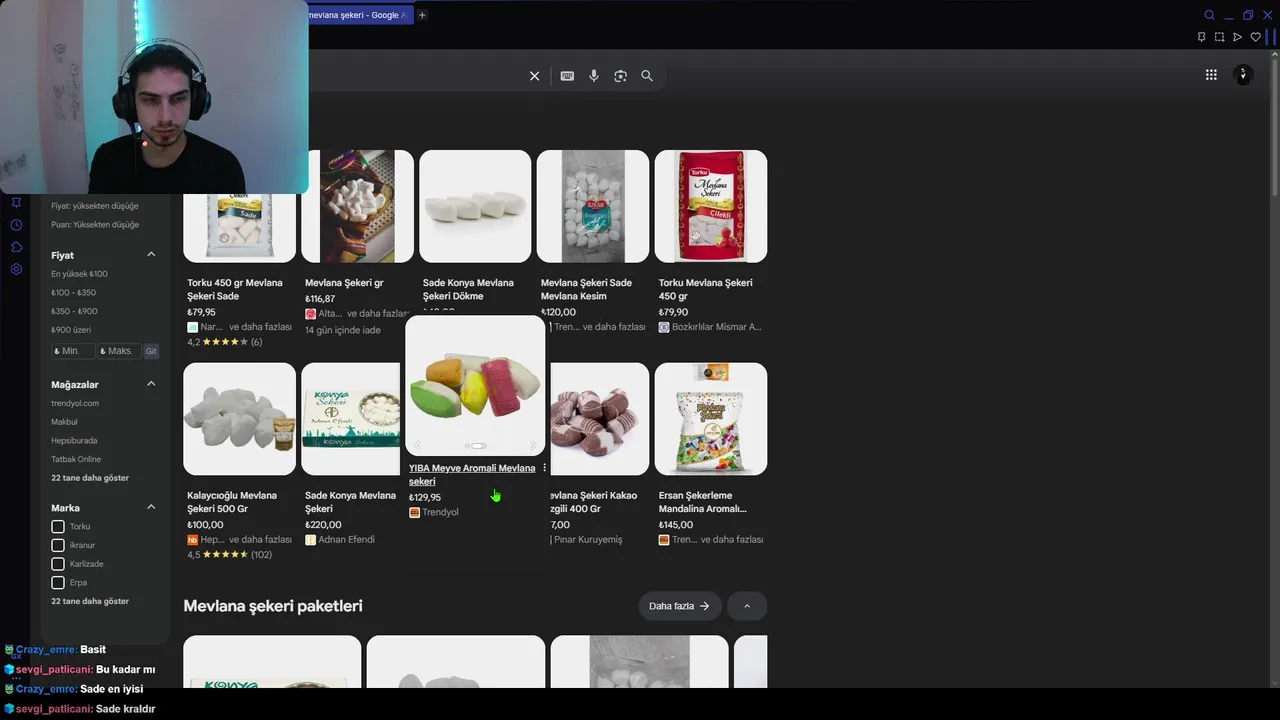The width and height of the screenshot is (1280, 720).
Task: Filter price range ₺350 - ₺900
Action: tap(74, 311)
